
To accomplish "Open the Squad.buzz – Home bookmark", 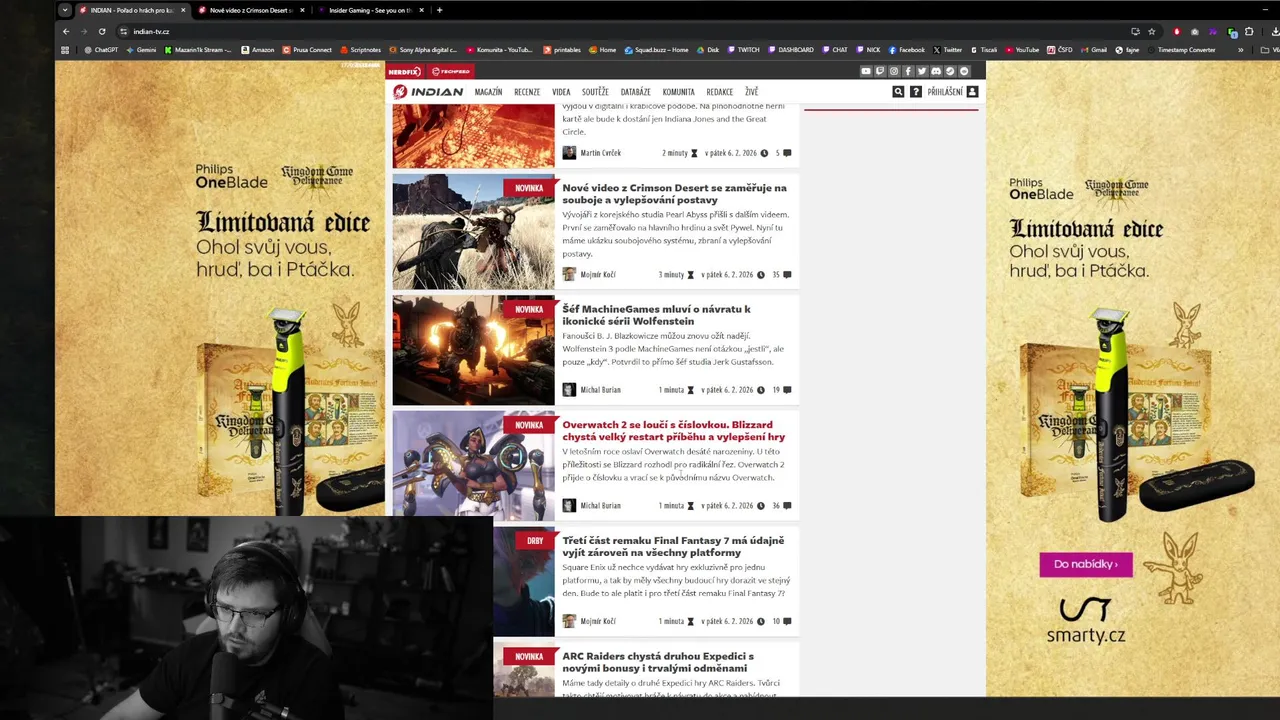I will (656, 50).
